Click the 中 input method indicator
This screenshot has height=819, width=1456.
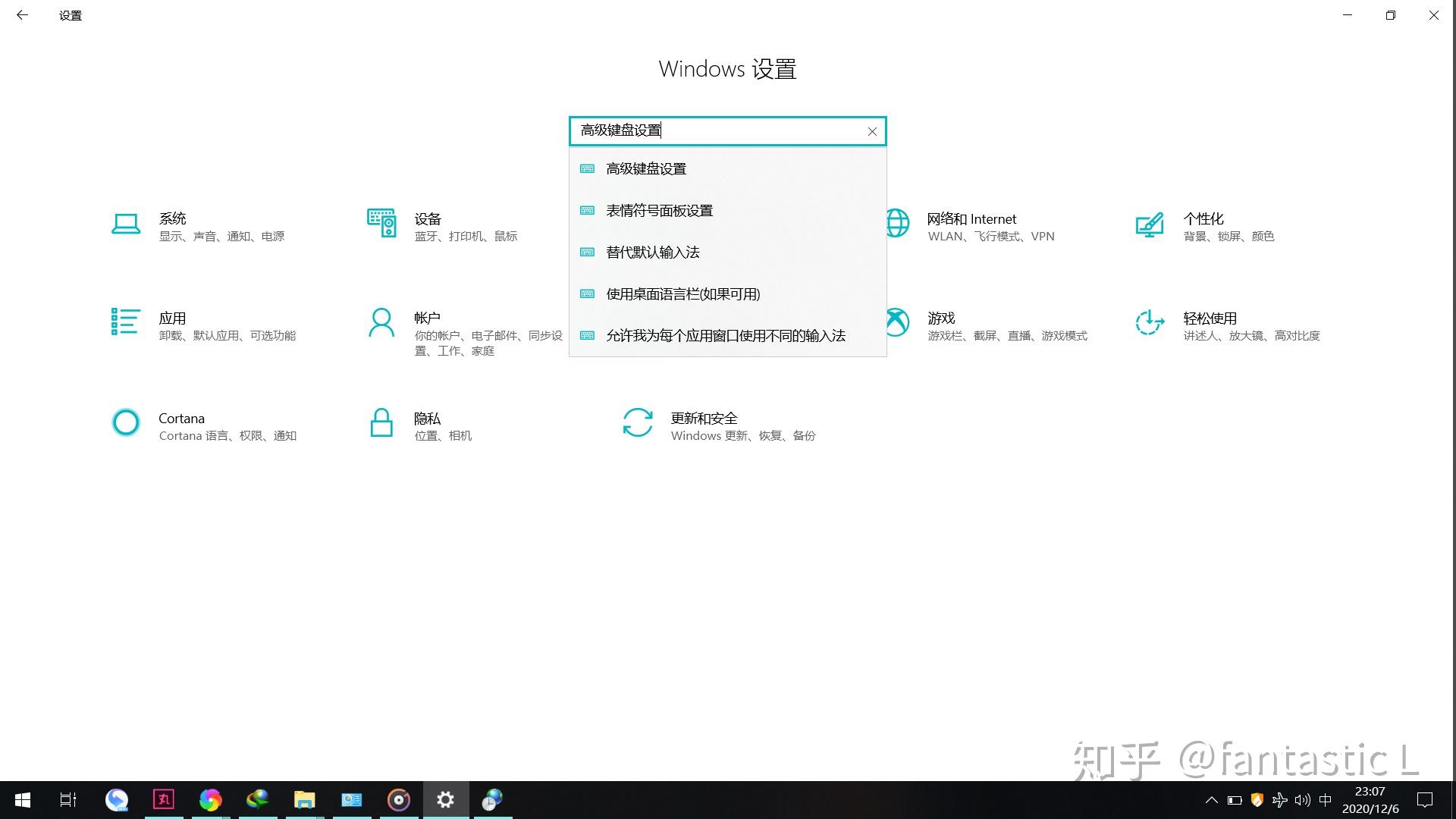pos(1325,800)
